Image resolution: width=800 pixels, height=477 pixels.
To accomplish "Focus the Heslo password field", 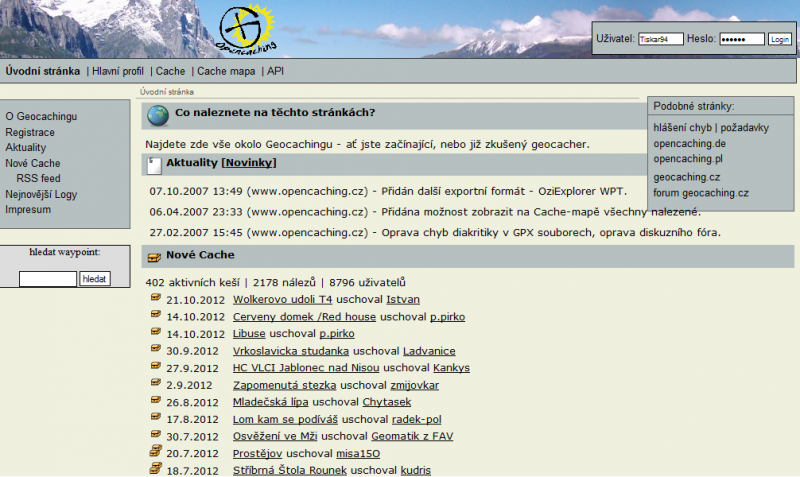I will point(741,39).
